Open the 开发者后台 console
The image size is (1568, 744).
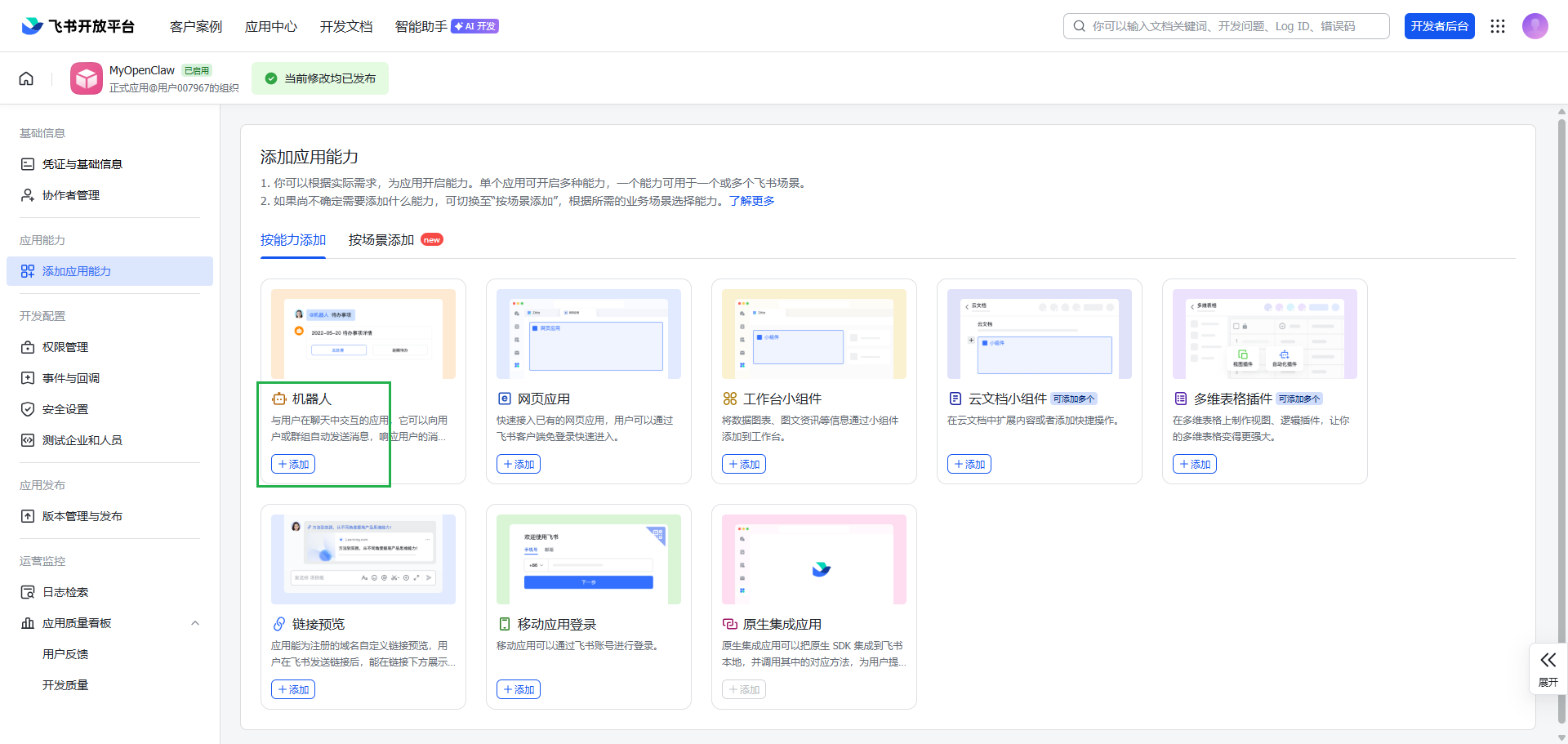pyautogui.click(x=1440, y=25)
